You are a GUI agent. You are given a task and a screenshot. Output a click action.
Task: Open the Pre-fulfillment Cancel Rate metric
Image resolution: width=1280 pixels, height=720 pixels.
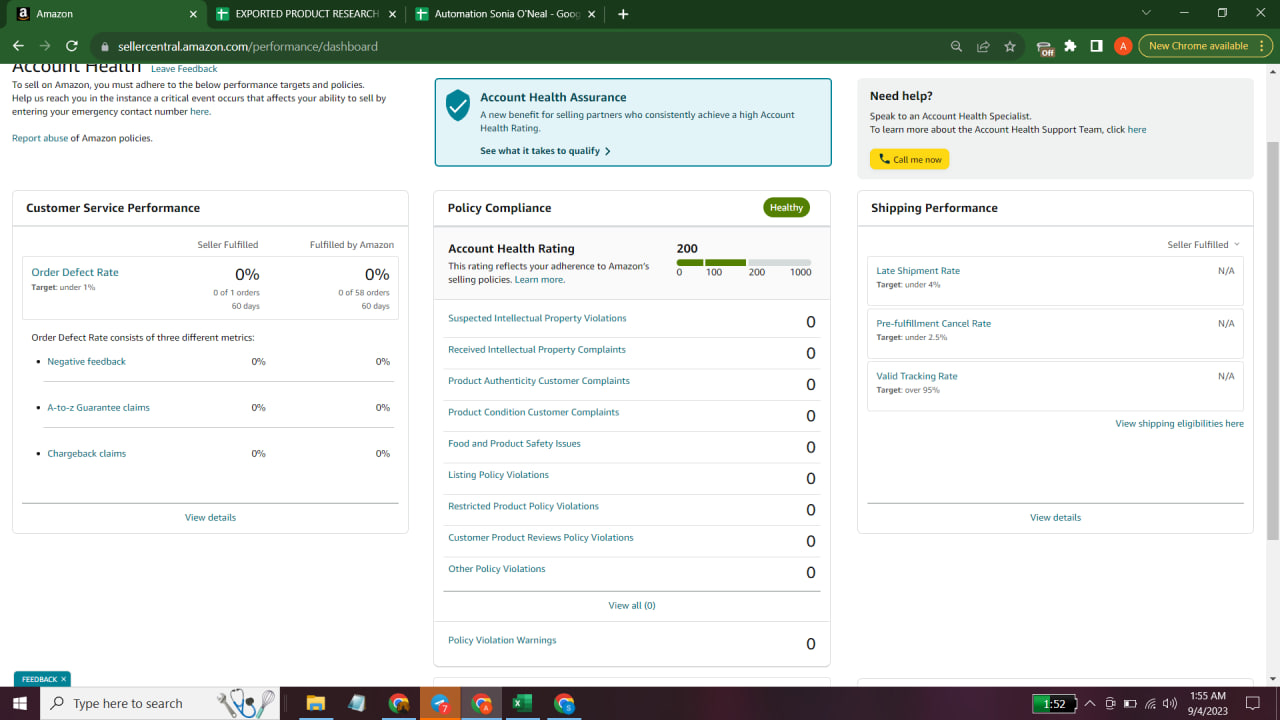click(934, 324)
